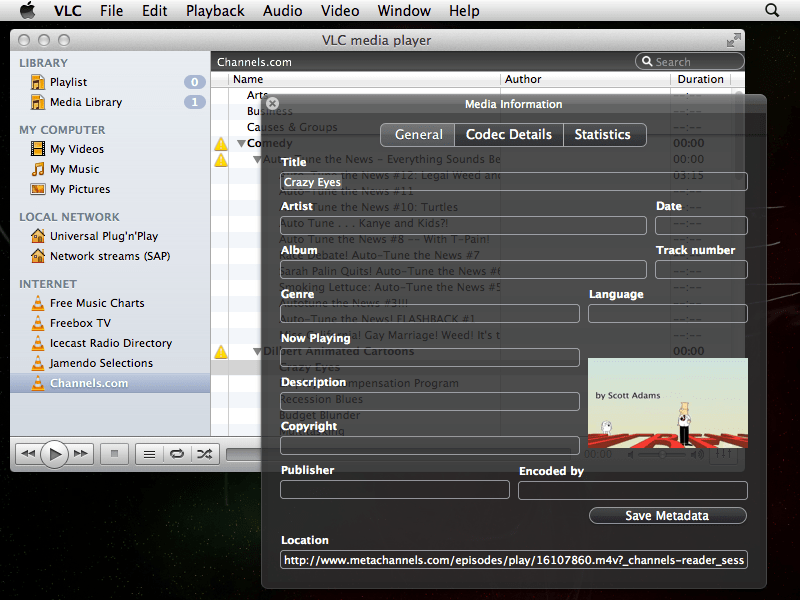Image resolution: width=800 pixels, height=600 pixels.
Task: Close the Media Information panel
Action: (x=272, y=103)
